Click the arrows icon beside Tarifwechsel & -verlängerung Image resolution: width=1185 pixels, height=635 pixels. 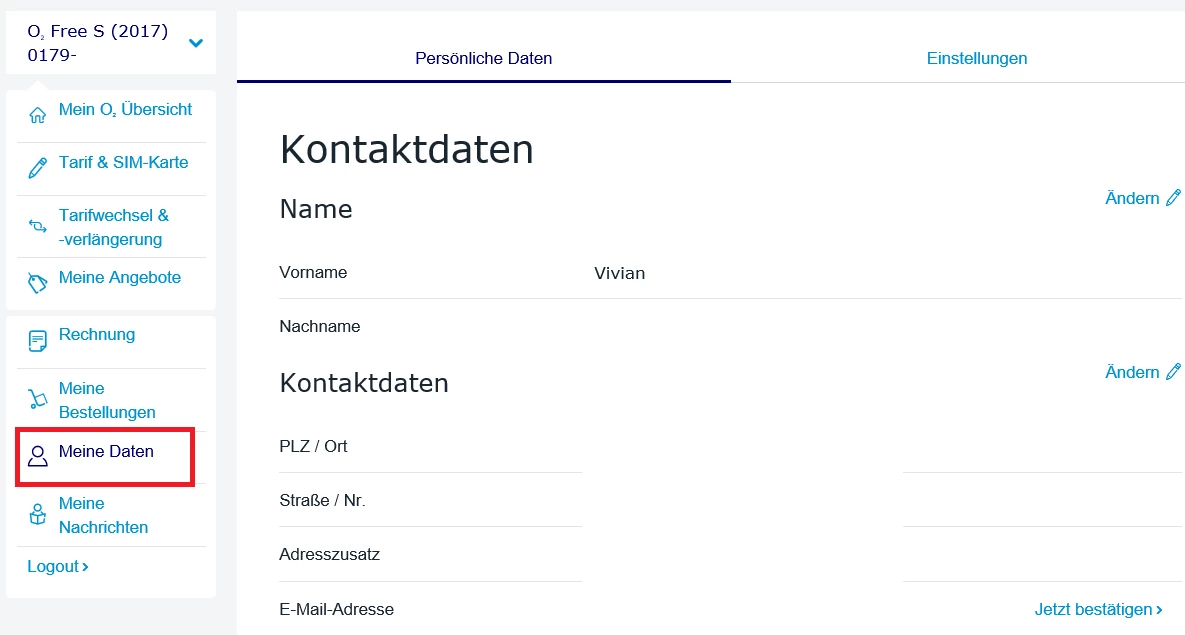pyautogui.click(x=38, y=227)
